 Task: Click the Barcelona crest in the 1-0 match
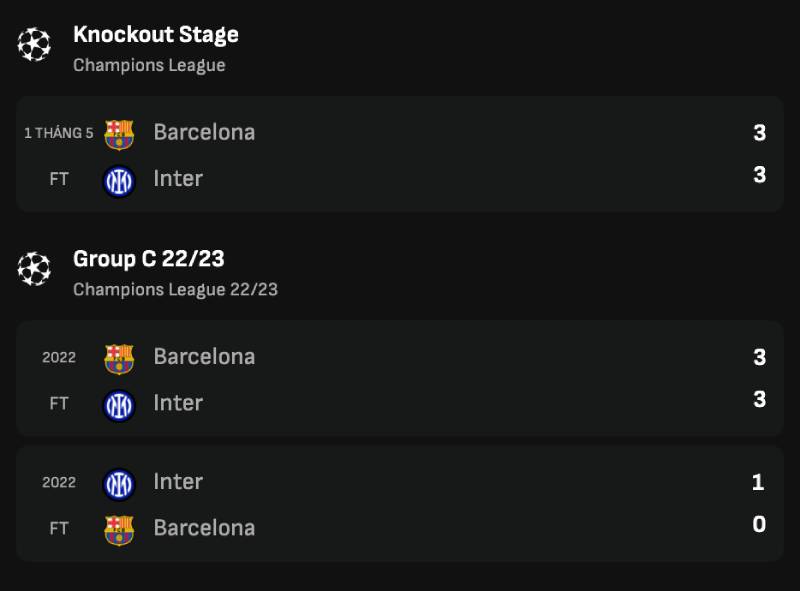pos(119,530)
